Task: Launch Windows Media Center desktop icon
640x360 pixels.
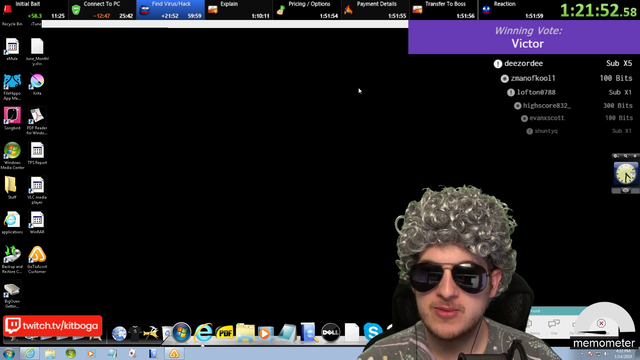Action: coord(12,156)
